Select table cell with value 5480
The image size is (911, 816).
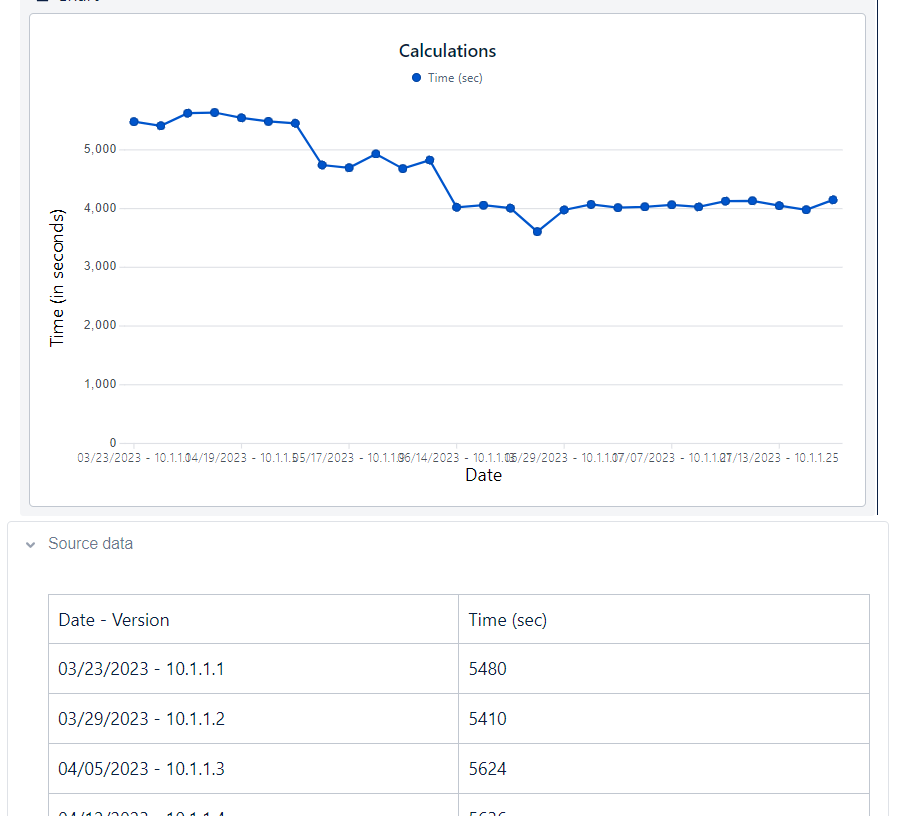[x=663, y=669]
